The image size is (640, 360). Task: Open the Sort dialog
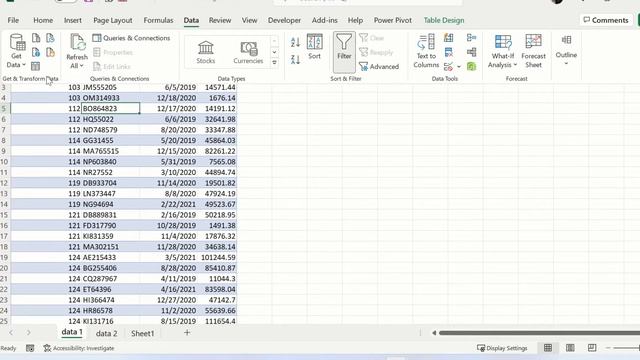click(314, 47)
